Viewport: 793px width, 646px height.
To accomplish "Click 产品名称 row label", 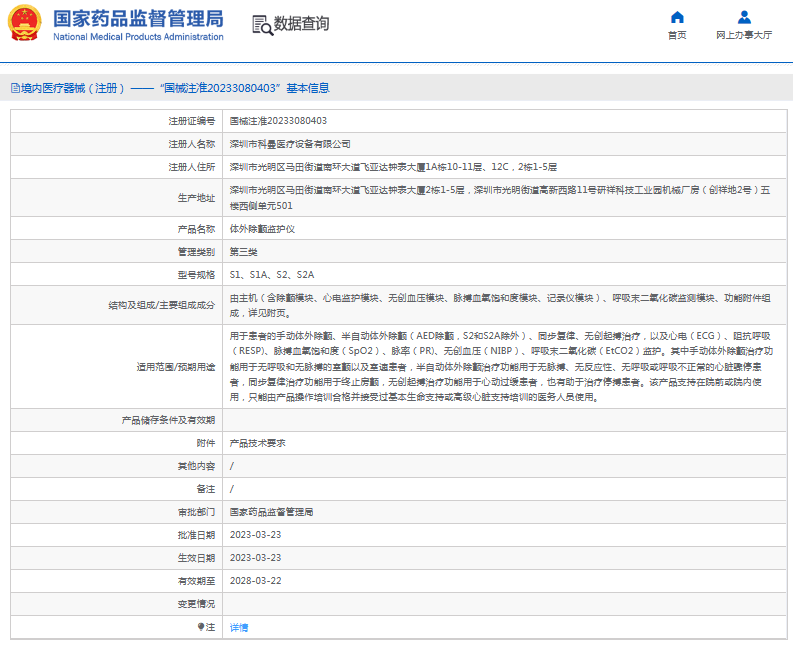I will (196, 229).
